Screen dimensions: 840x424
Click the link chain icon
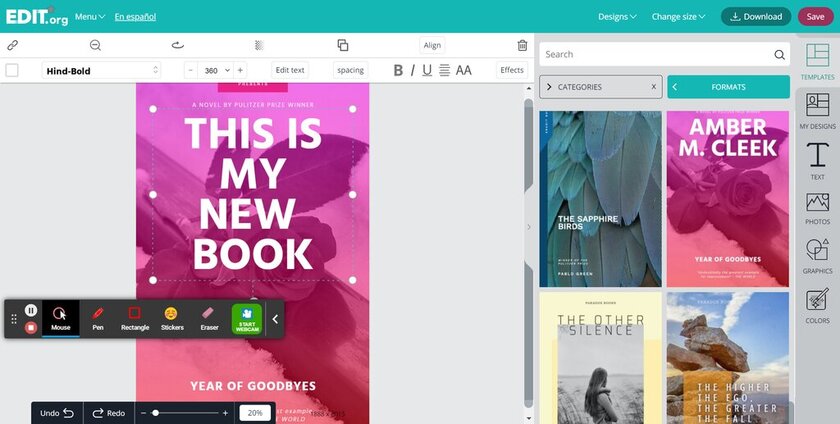coord(13,45)
